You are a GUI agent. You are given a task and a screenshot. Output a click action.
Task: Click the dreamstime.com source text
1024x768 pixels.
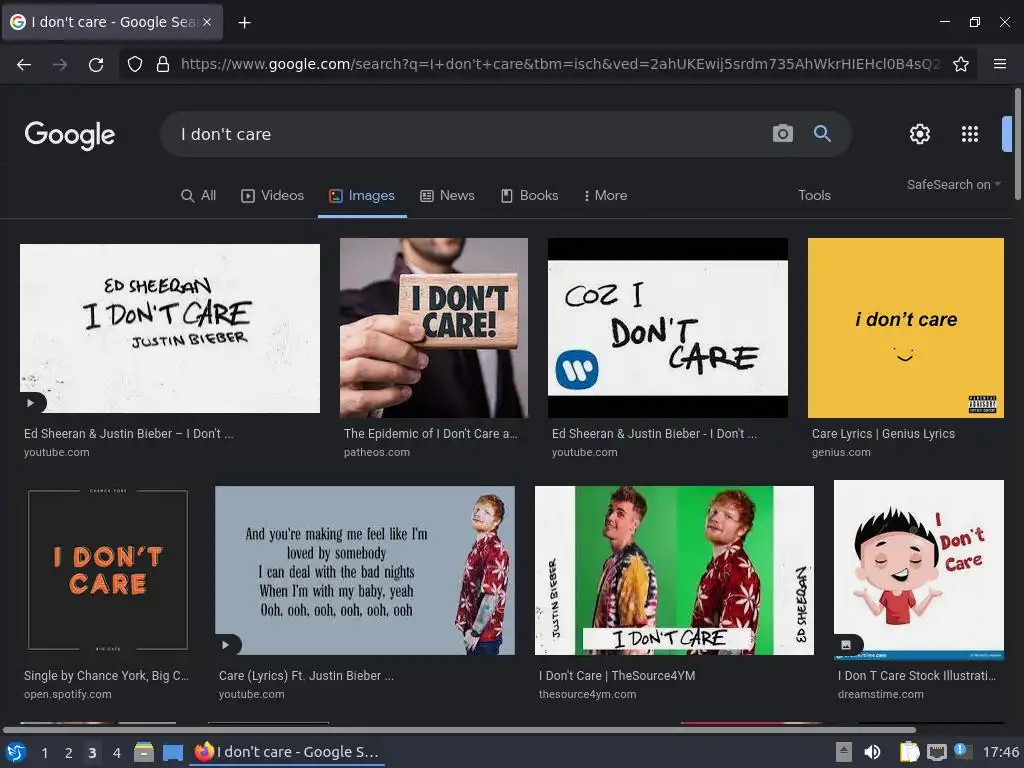click(880, 694)
